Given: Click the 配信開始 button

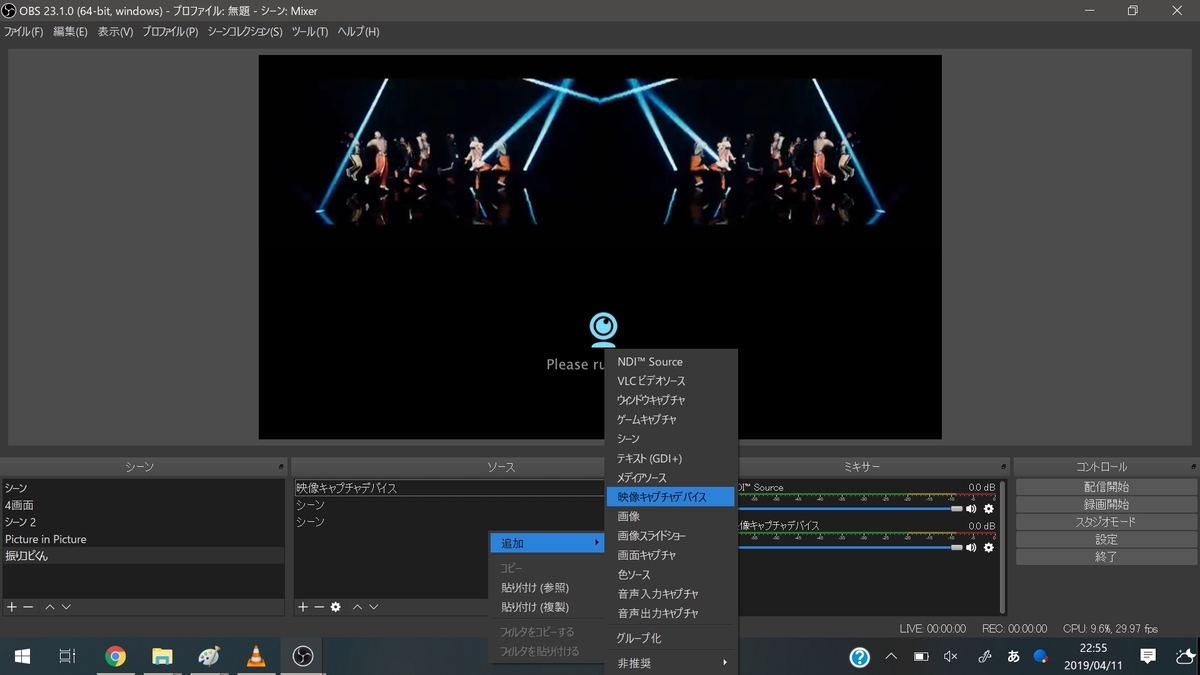Looking at the screenshot, I should pyautogui.click(x=1106, y=487).
